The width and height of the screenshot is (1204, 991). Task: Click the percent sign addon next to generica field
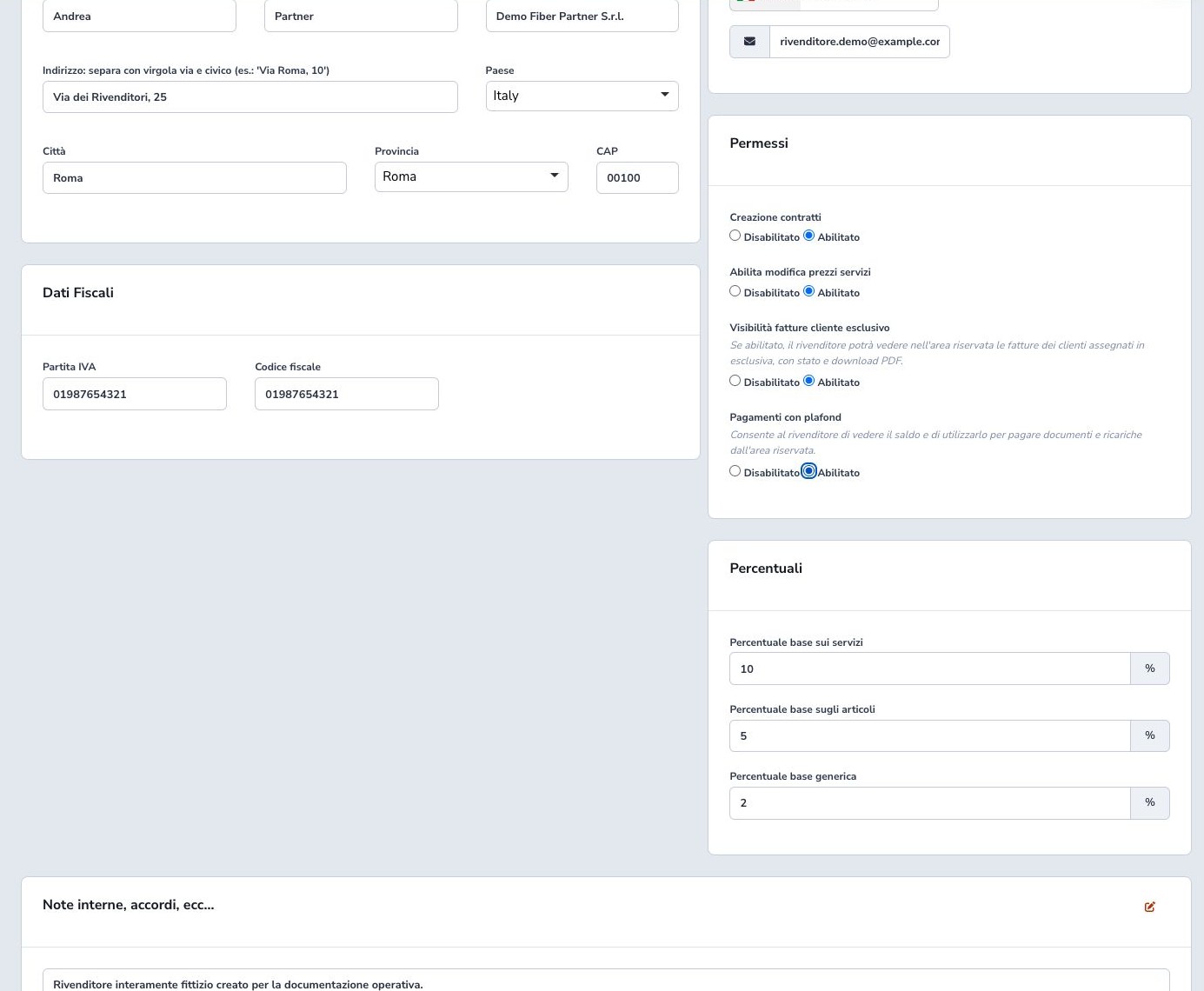pos(1149,802)
